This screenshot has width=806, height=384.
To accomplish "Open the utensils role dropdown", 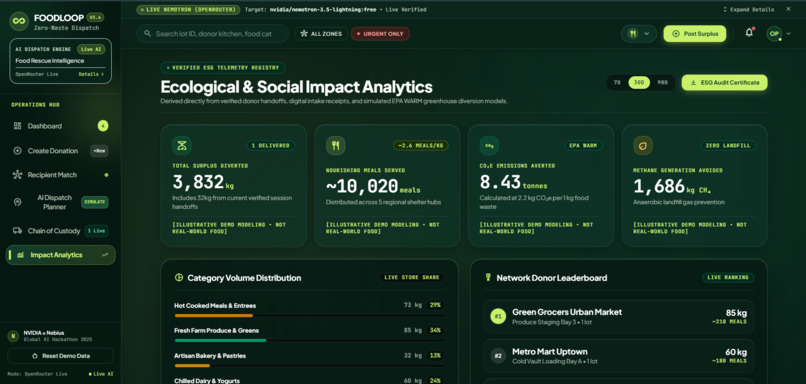I will (x=638, y=33).
